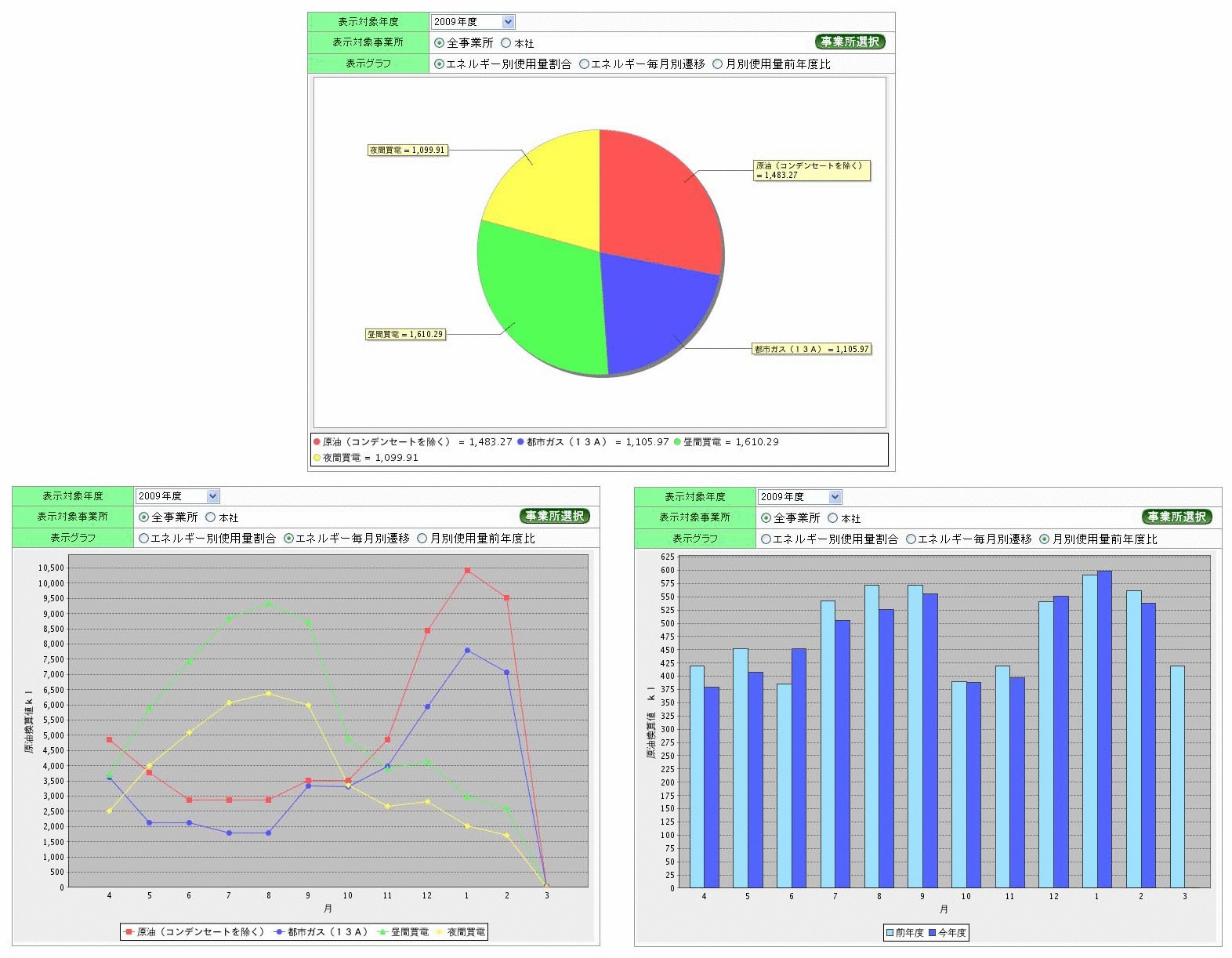The width and height of the screenshot is (1232, 958).
Task: Open the 2009年度 dropdown in the pie chart panel
Action: point(473,22)
